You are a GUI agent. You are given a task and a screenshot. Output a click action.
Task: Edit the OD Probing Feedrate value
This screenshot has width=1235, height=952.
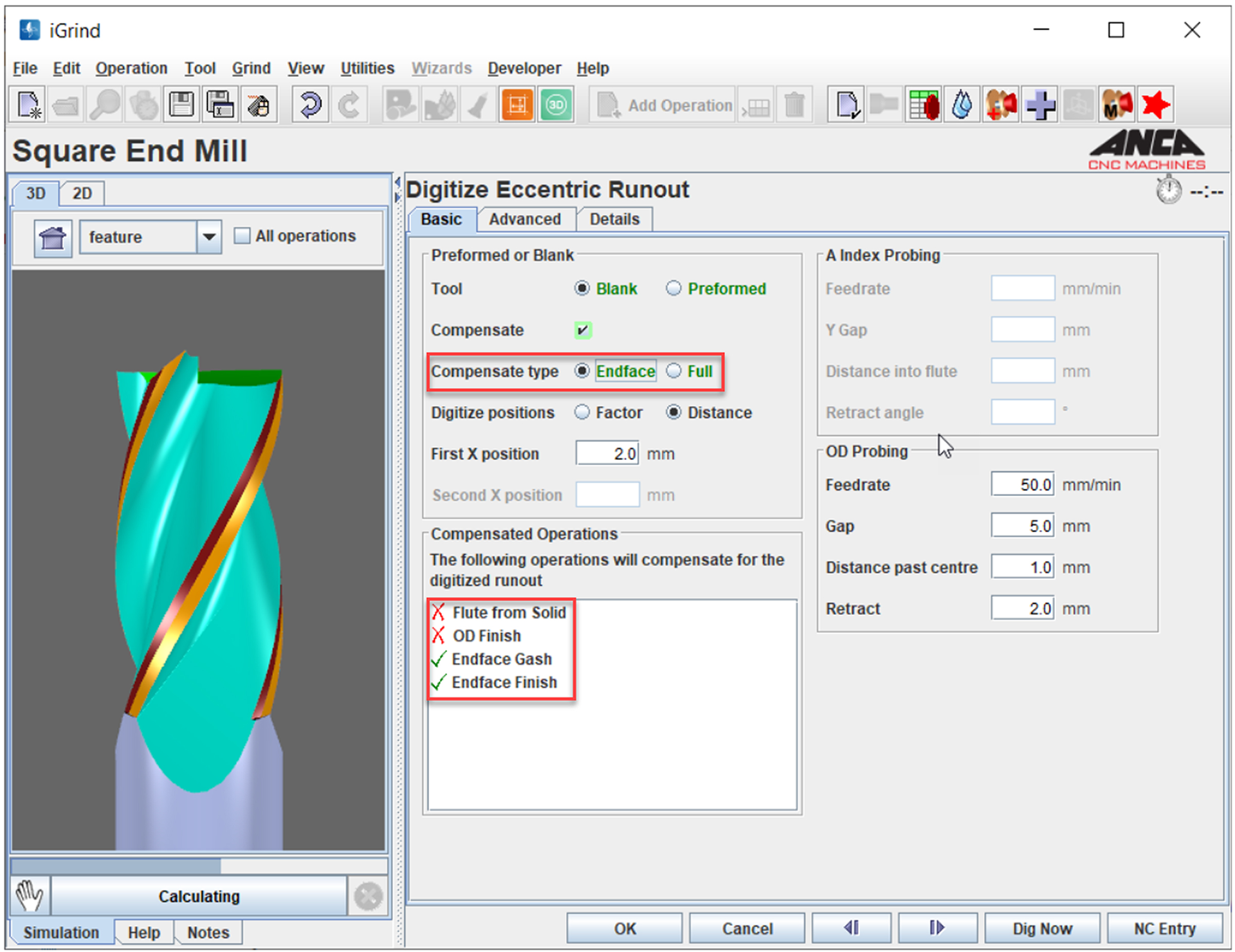tap(1022, 484)
